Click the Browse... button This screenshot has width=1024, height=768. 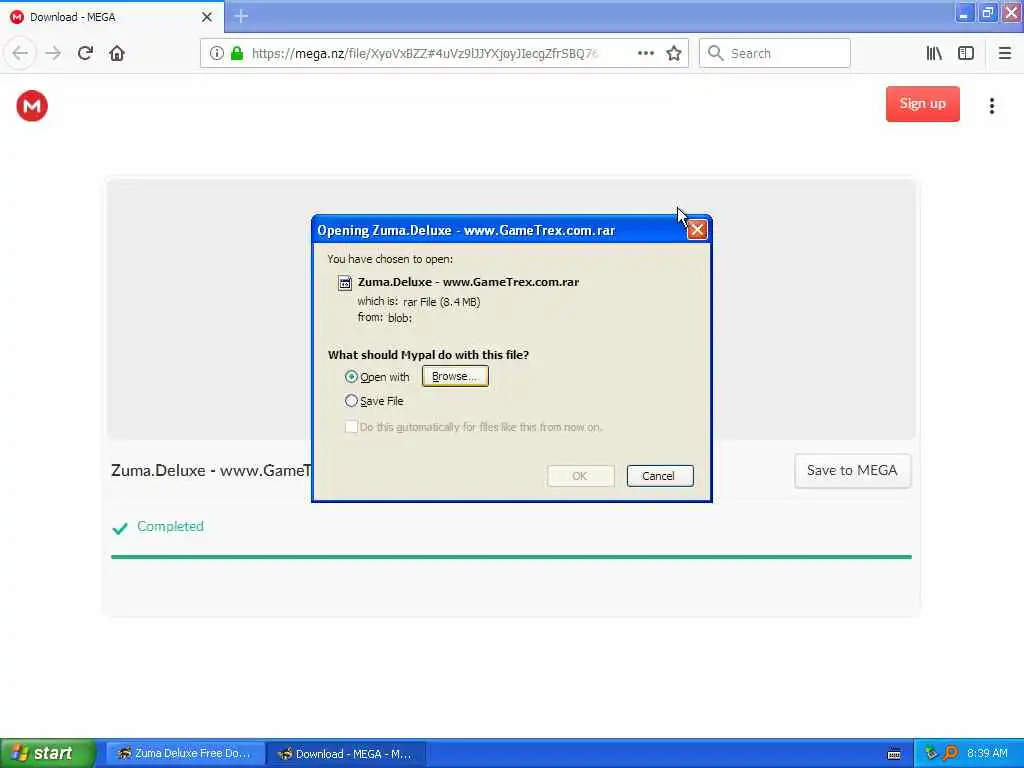455,376
